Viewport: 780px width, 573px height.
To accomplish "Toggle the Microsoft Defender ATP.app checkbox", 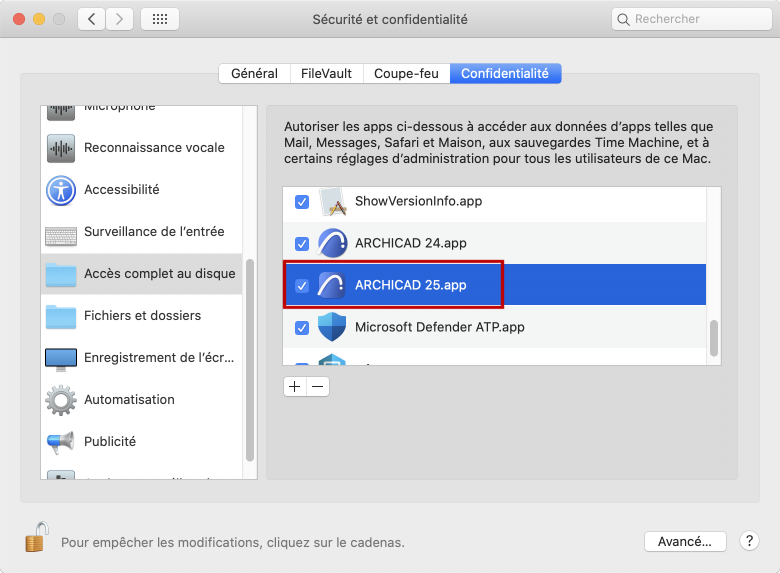I will (302, 328).
